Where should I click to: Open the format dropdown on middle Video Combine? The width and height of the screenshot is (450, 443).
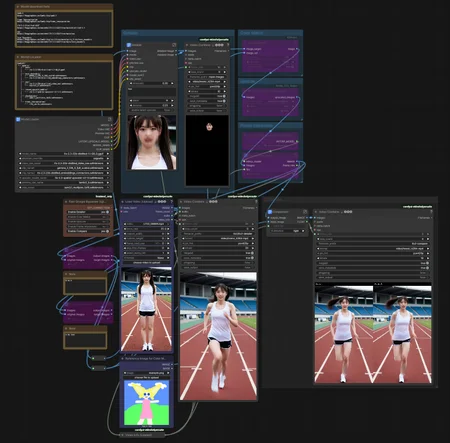218,238
